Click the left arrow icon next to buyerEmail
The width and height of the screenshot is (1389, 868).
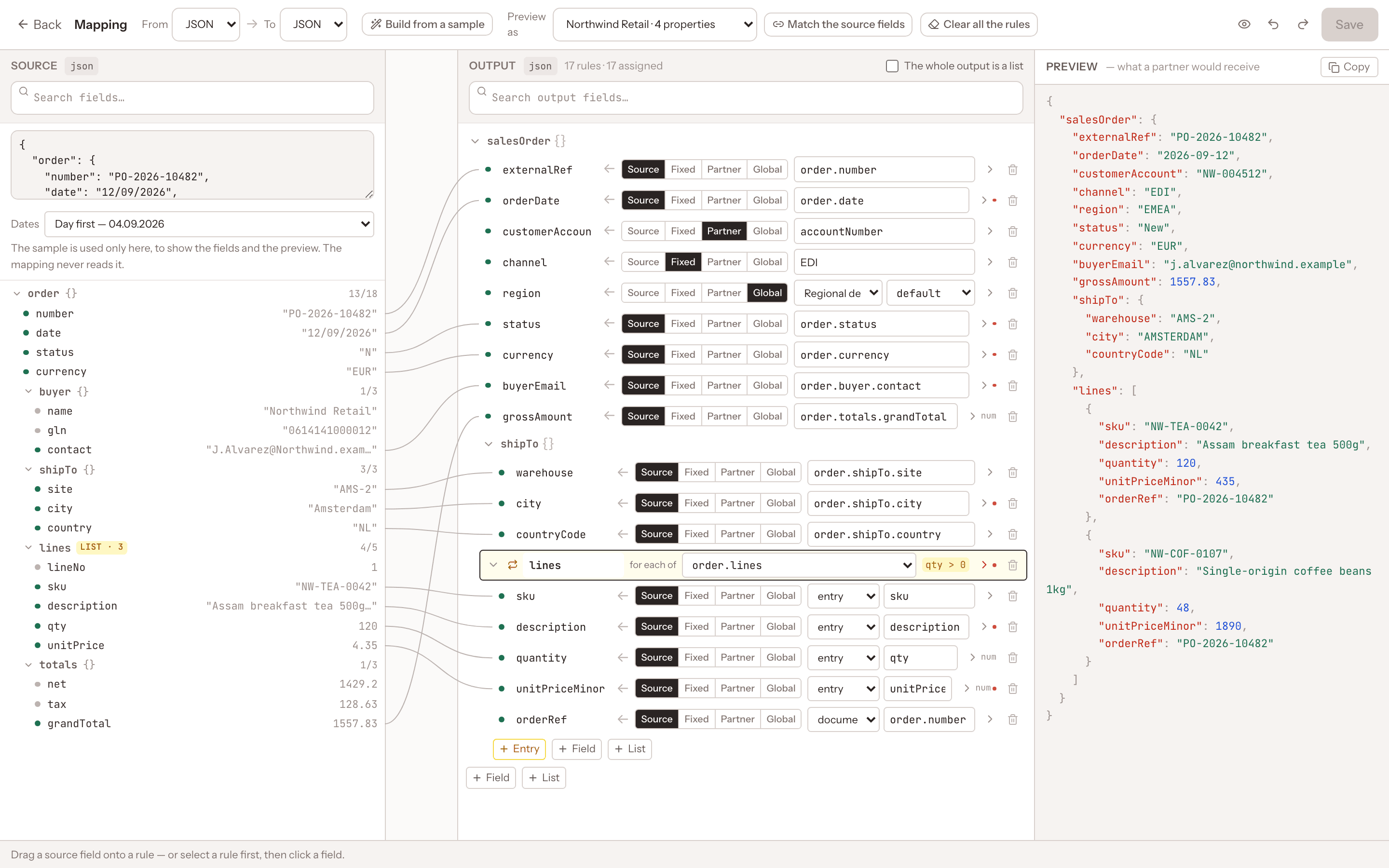click(609, 385)
